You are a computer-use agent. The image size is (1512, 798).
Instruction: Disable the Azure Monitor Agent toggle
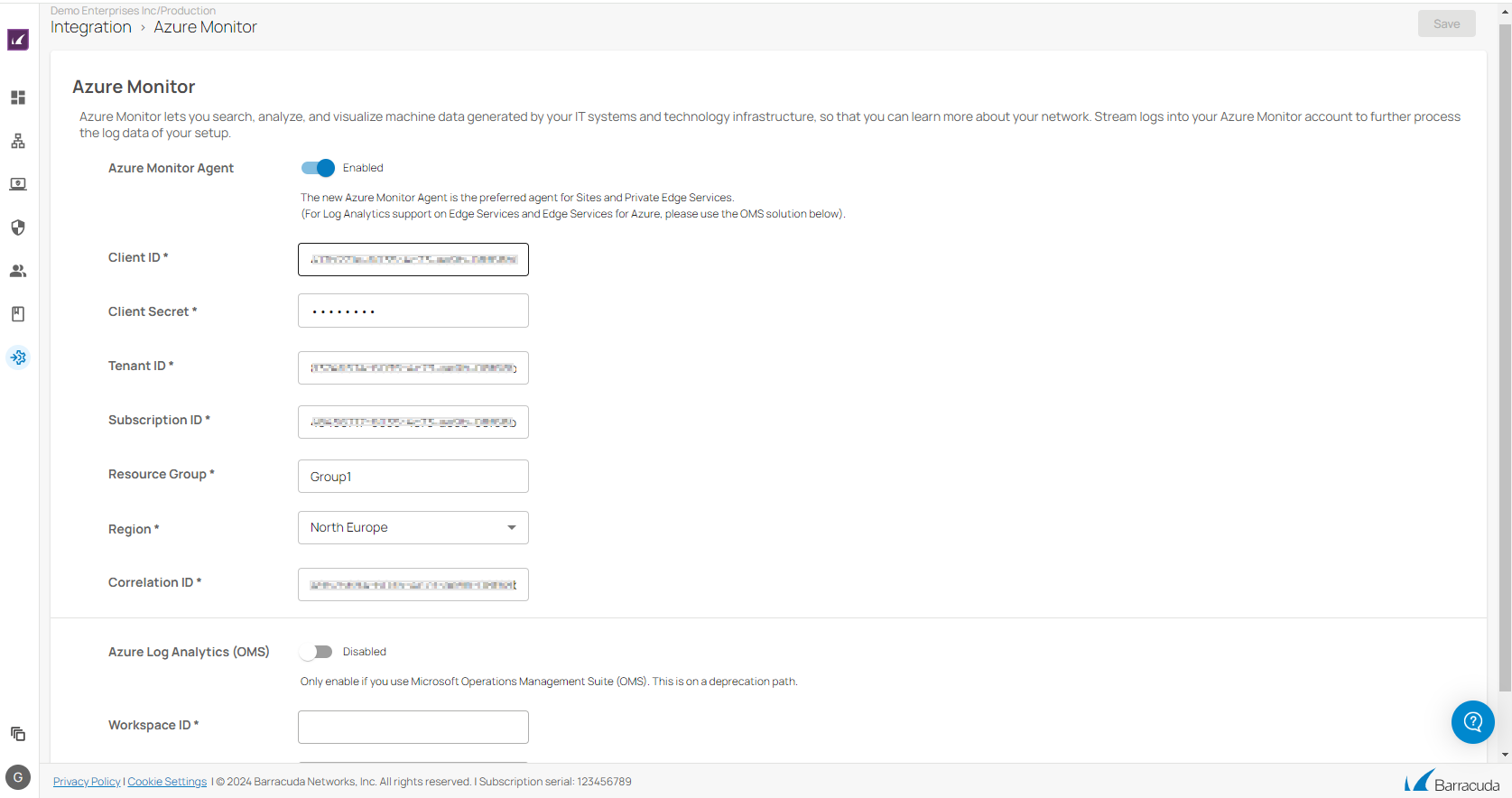click(318, 168)
